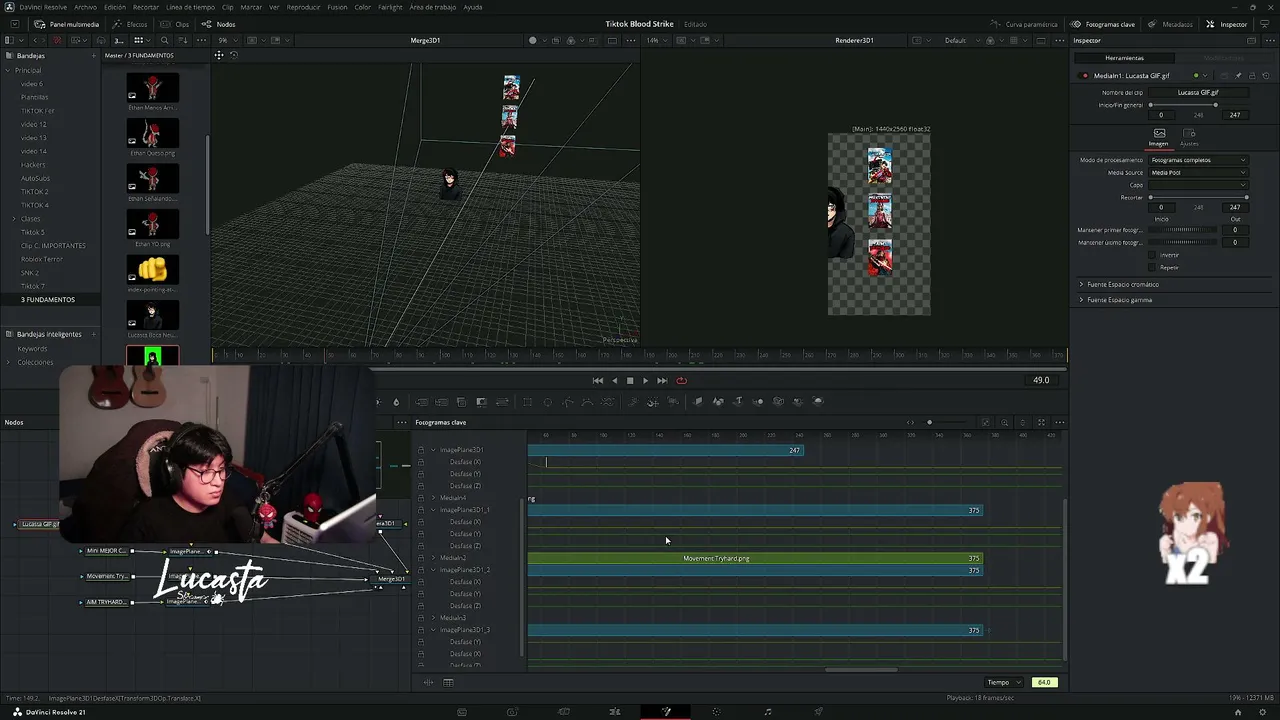Play the composition in reverse
Viewport: 1280px width, 720px height.
pos(614,380)
